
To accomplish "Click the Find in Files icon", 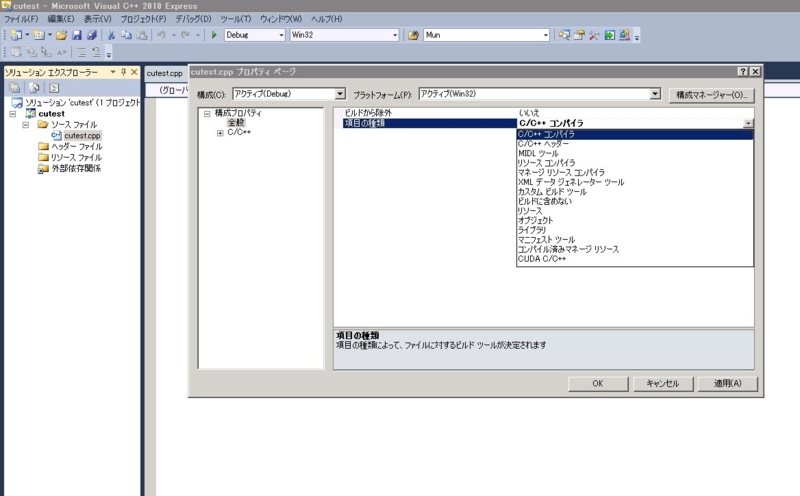I will pyautogui.click(x=413, y=35).
